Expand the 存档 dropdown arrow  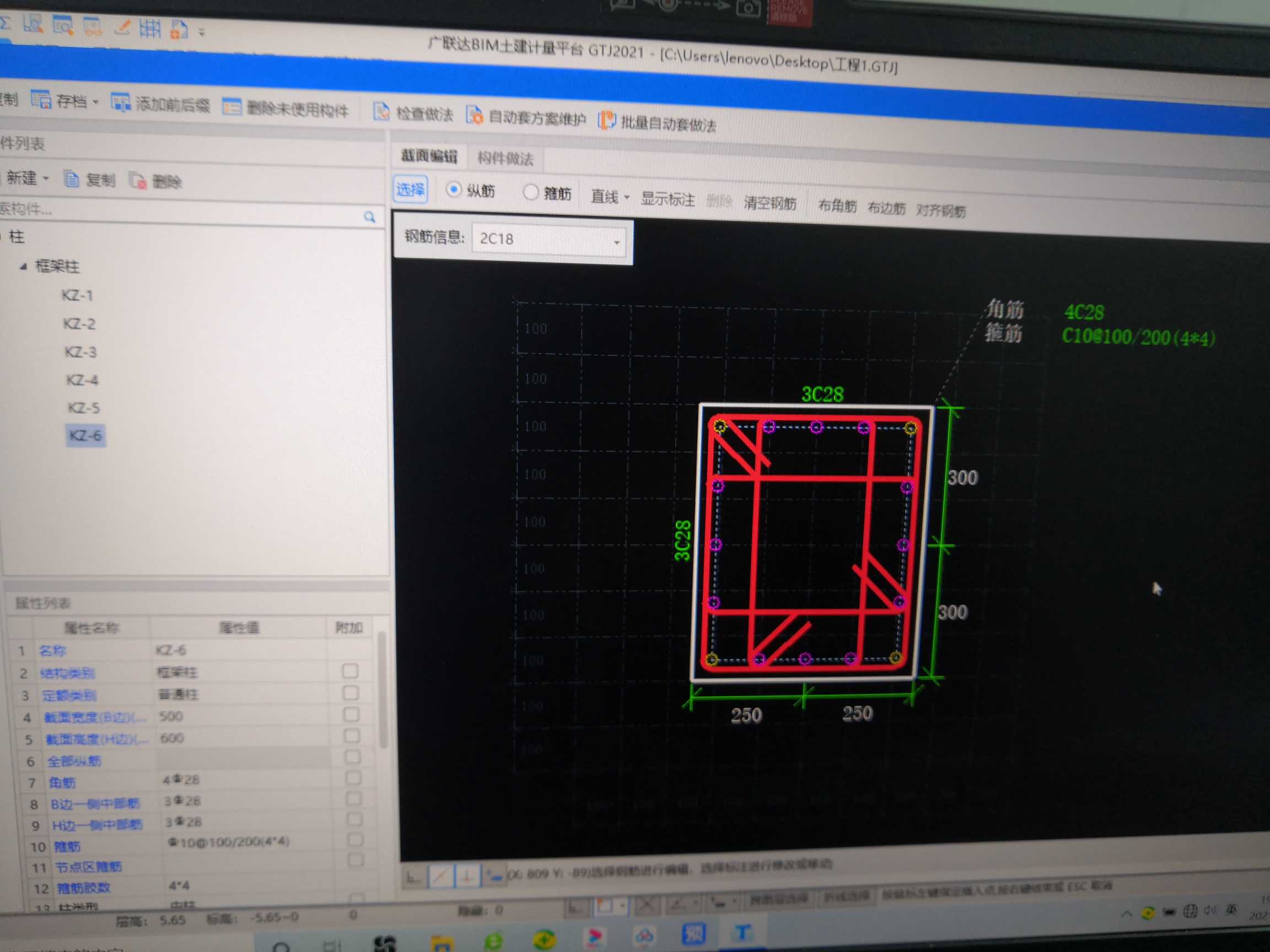95,102
